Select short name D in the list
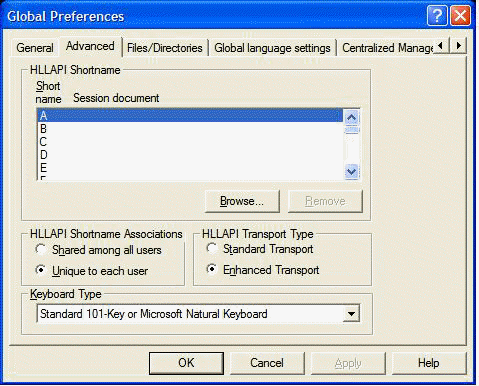The height and width of the screenshot is (386, 479). [x=190, y=155]
